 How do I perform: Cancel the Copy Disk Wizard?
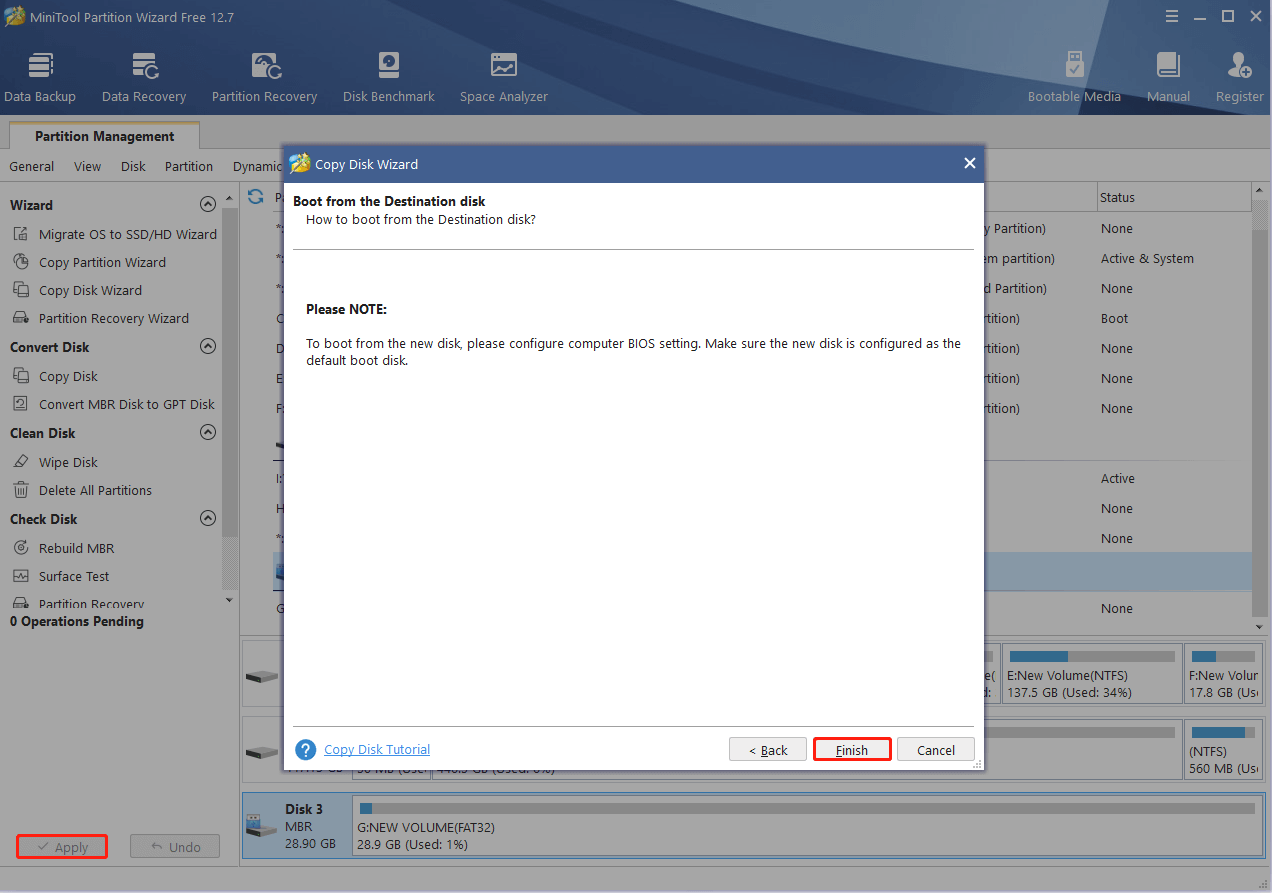tap(936, 750)
